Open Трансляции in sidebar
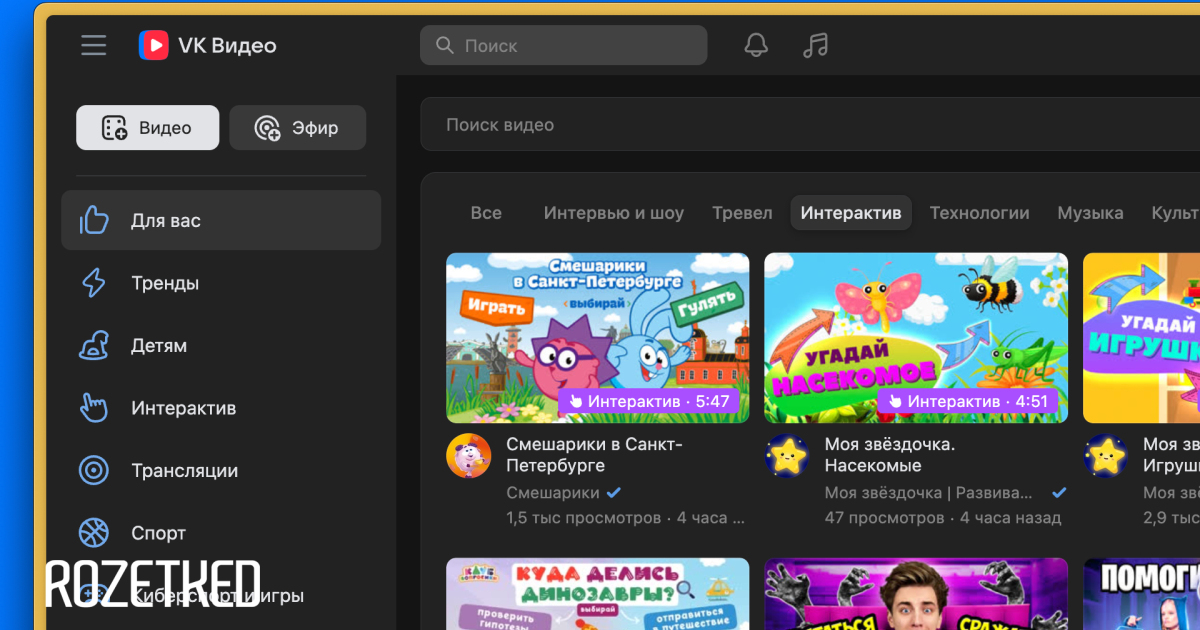Viewport: 1200px width, 630px height. click(184, 471)
